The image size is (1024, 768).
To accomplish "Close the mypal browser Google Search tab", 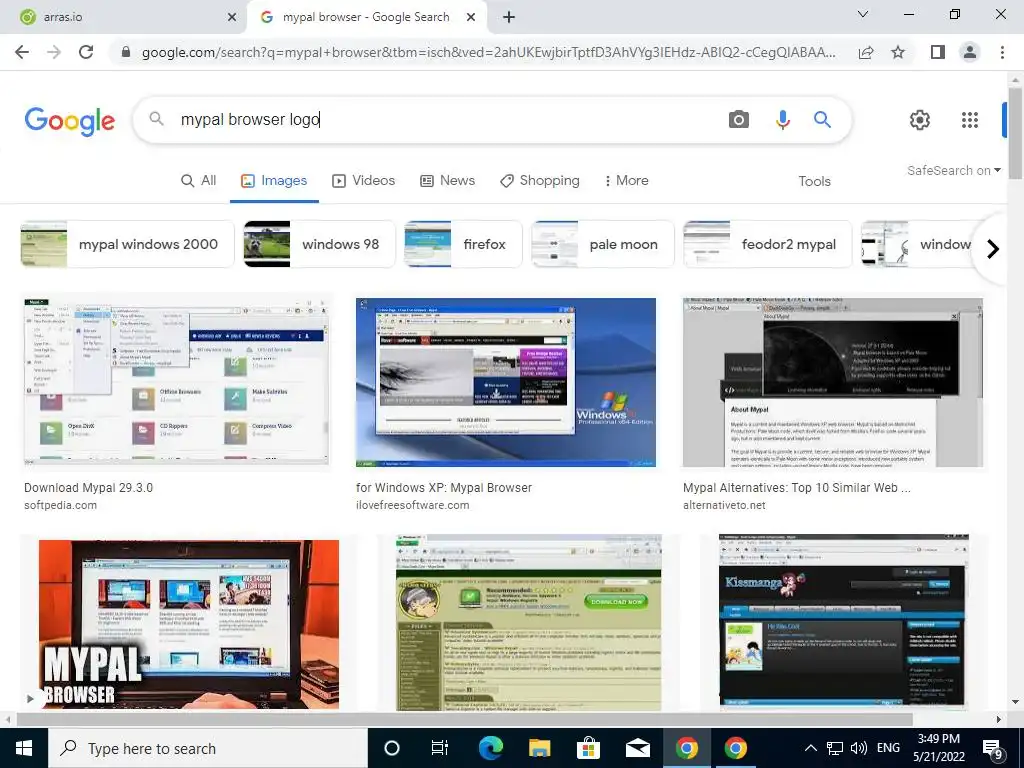I will point(471,17).
